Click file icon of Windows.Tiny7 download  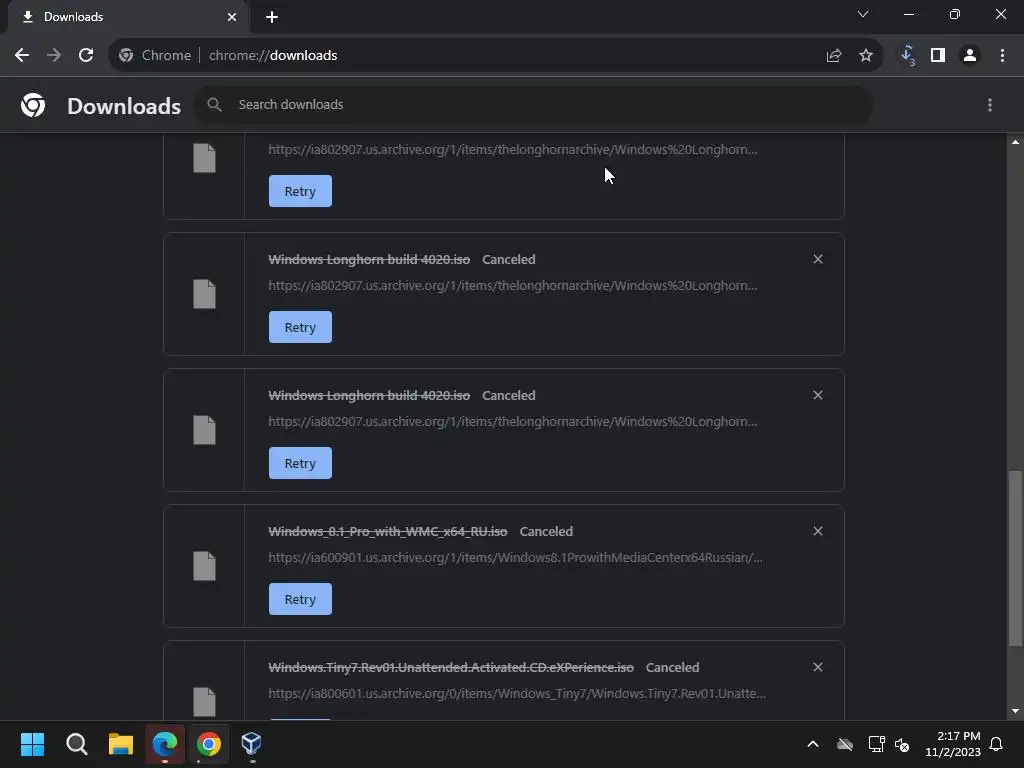point(204,702)
